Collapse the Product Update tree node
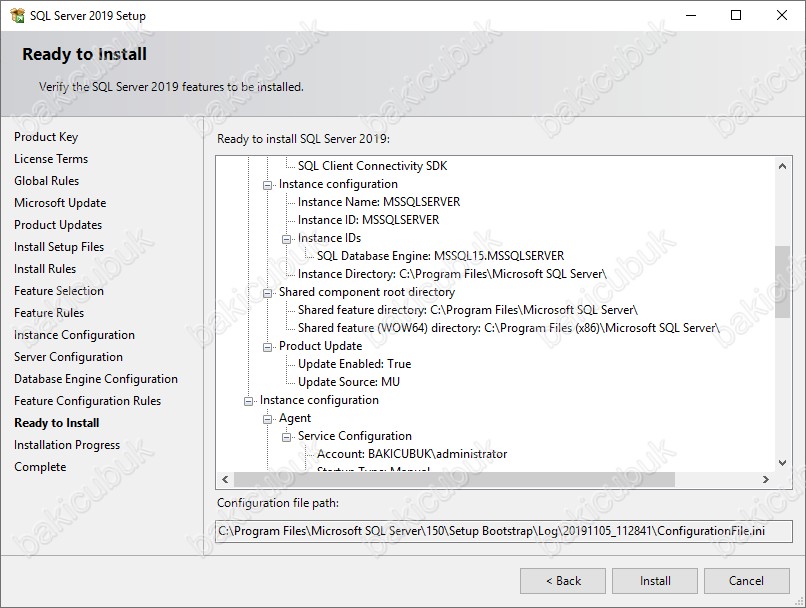The height and width of the screenshot is (608, 806). click(x=267, y=347)
